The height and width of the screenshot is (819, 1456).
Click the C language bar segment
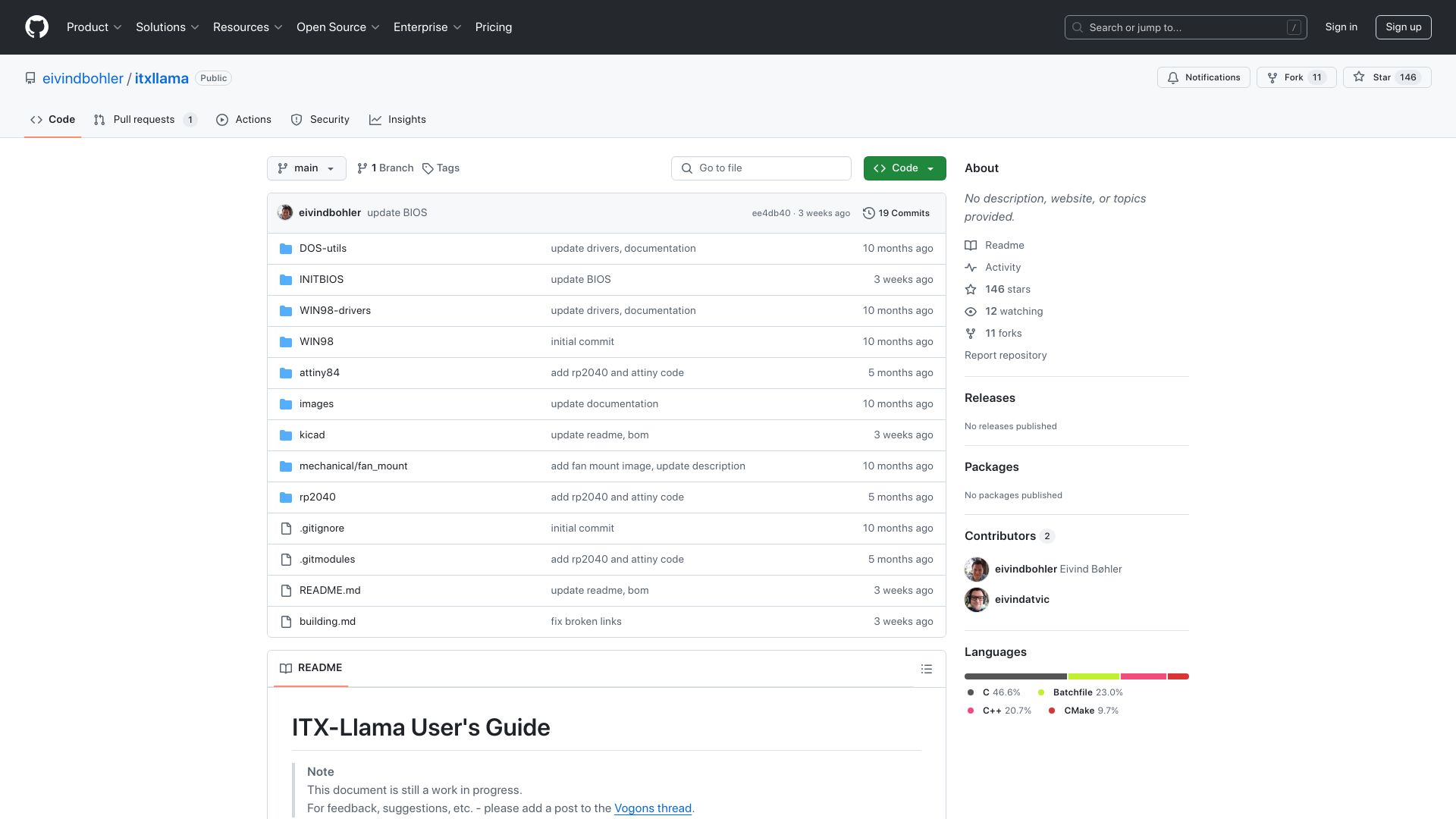(1015, 676)
